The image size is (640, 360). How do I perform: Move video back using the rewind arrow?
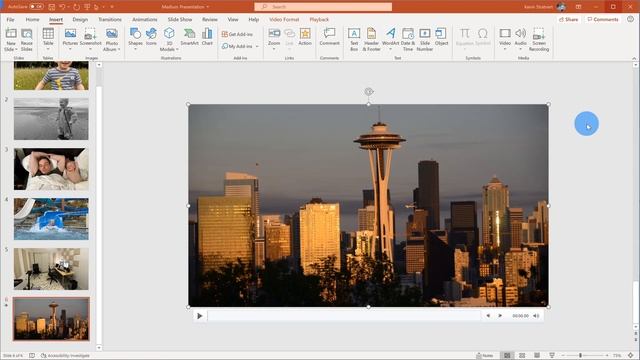click(x=488, y=316)
